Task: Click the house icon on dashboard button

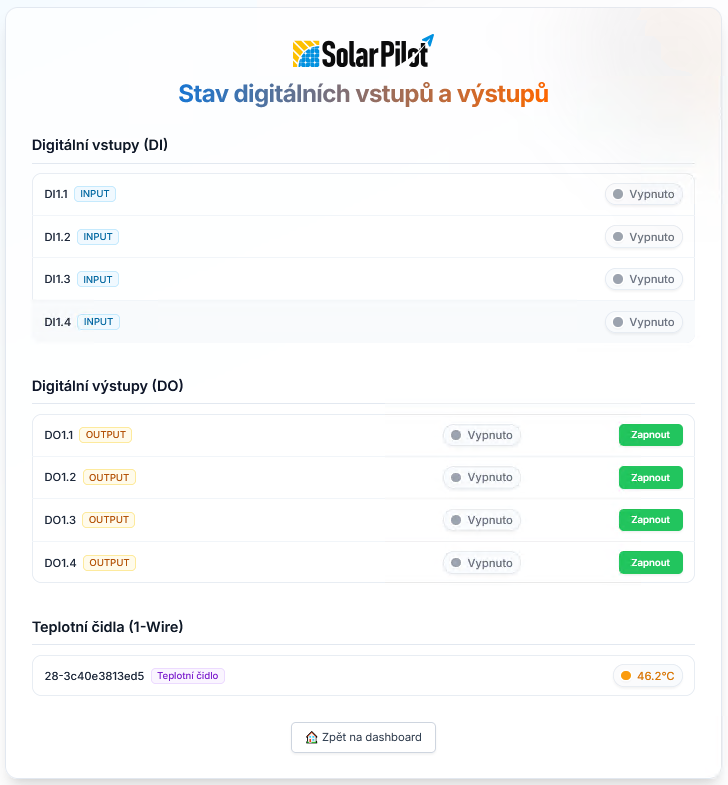Action: [311, 737]
